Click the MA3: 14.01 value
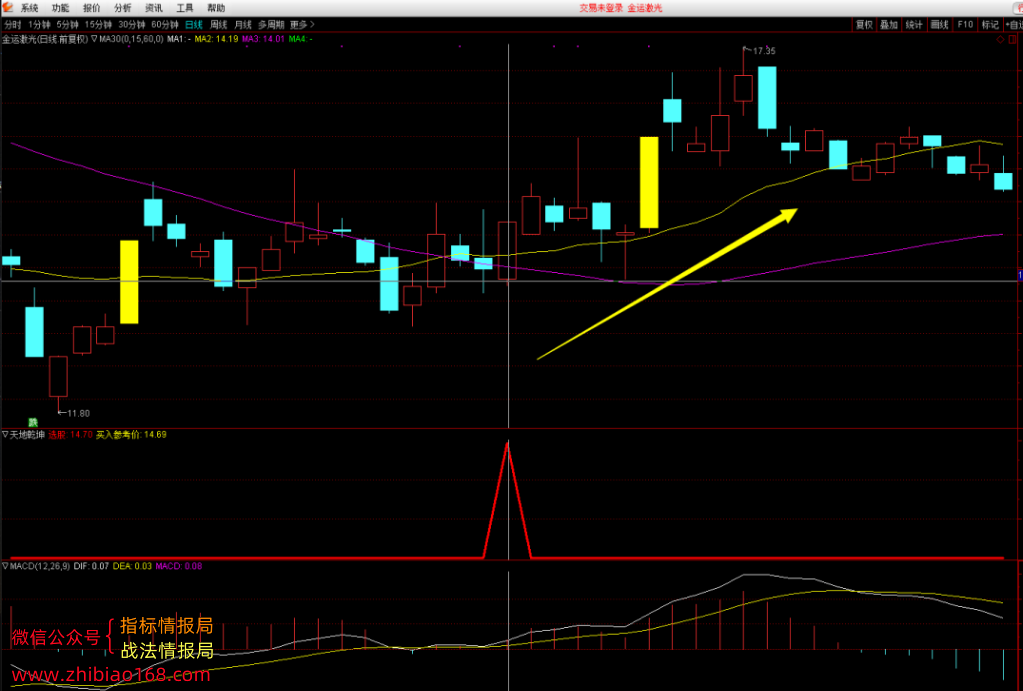This screenshot has height=691, width=1023. tap(264, 39)
